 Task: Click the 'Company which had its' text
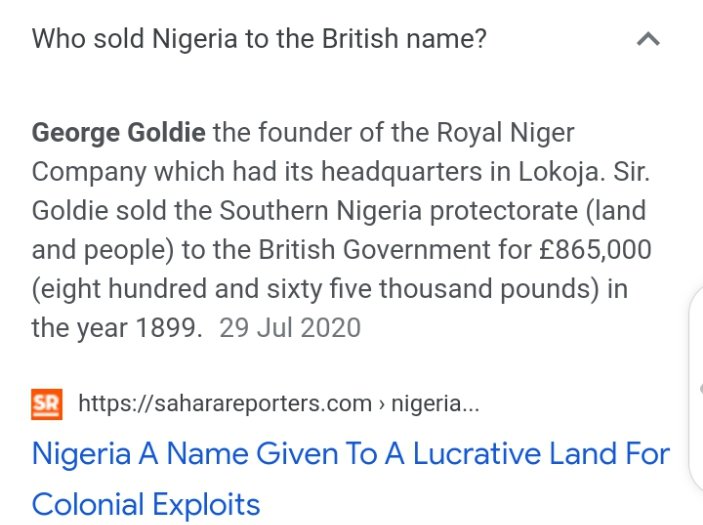173,172
